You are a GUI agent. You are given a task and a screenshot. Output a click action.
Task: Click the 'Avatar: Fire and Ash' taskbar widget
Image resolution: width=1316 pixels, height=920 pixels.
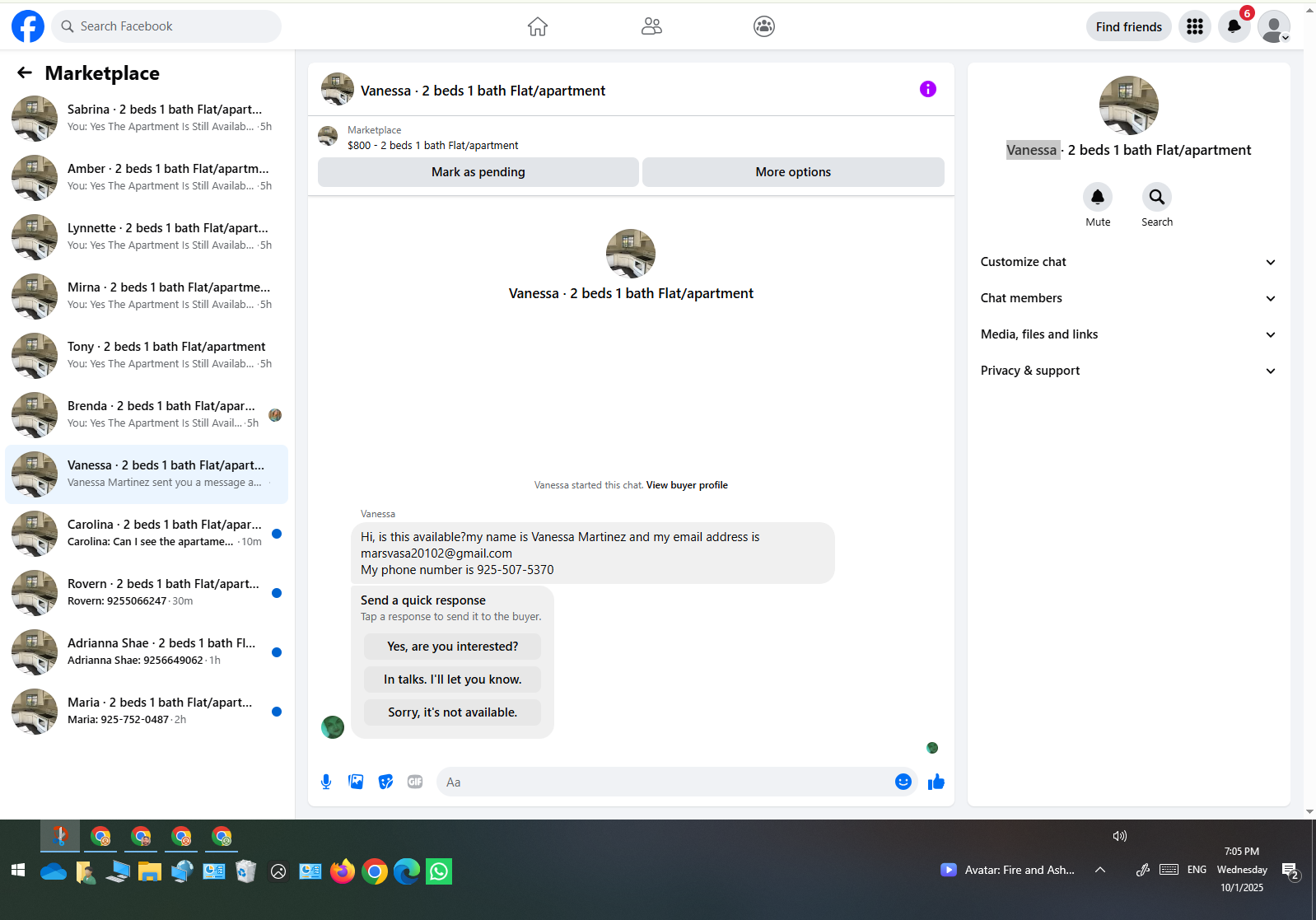pyautogui.click(x=1008, y=870)
